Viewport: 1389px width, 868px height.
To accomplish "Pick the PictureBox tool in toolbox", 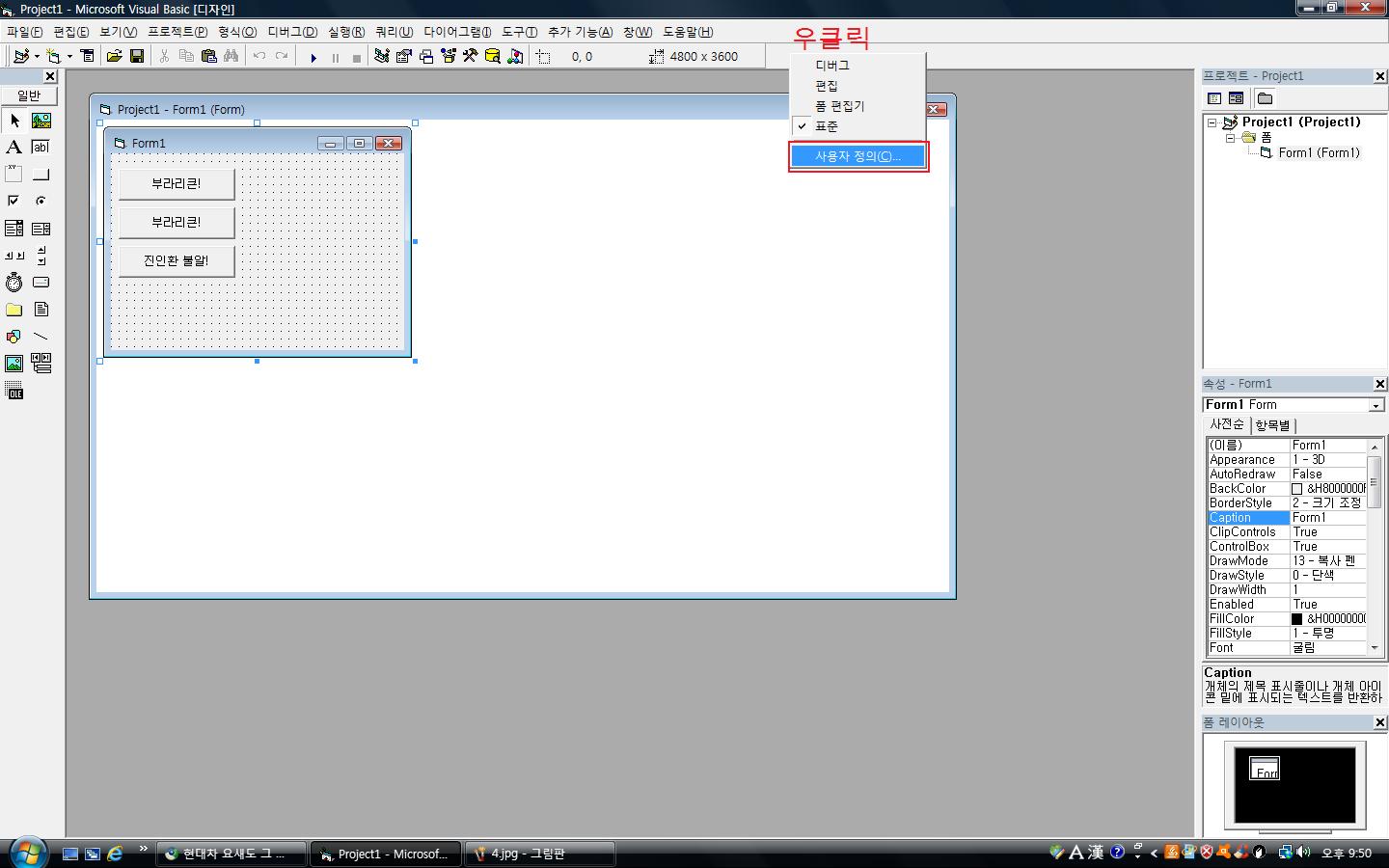I will [x=41, y=121].
